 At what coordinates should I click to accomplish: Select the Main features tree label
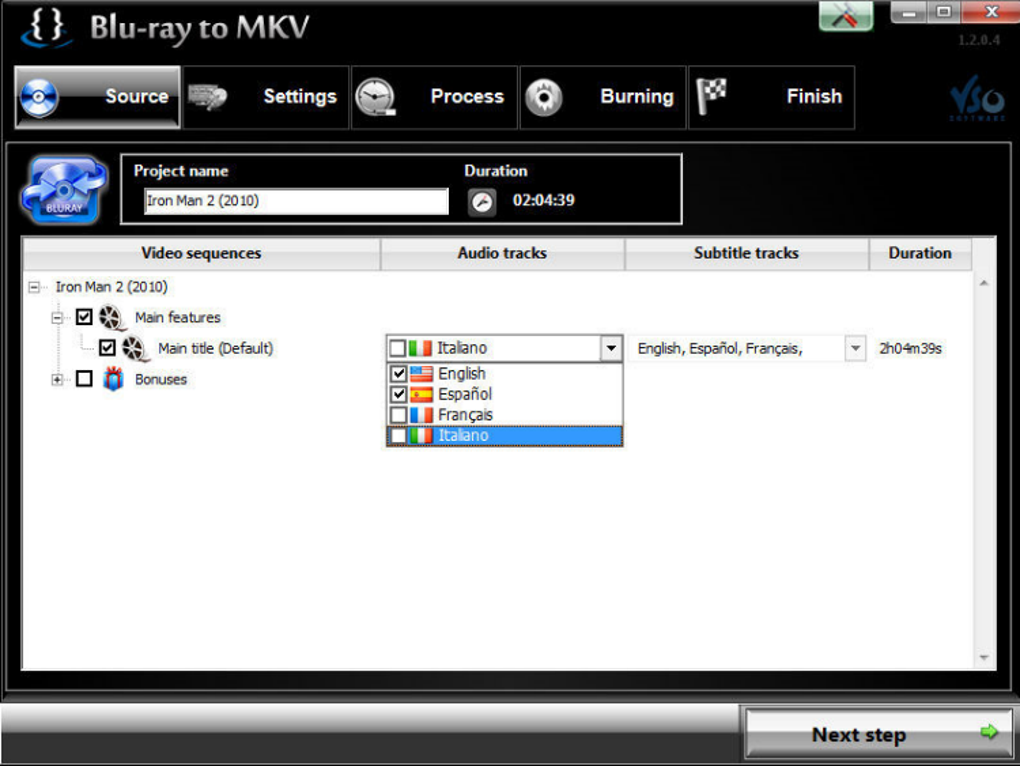[x=178, y=317]
